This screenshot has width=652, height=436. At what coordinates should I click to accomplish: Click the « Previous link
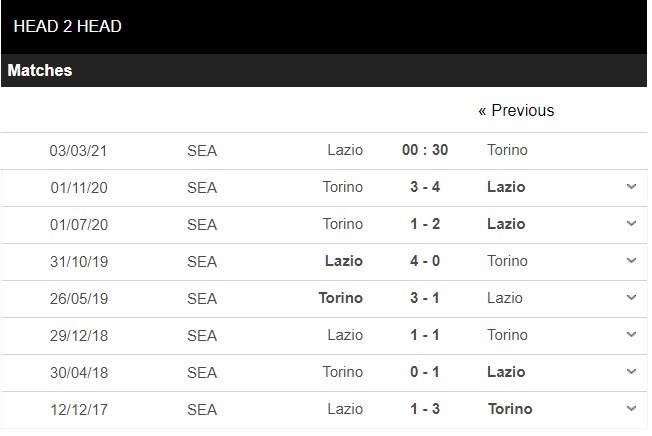(x=515, y=110)
